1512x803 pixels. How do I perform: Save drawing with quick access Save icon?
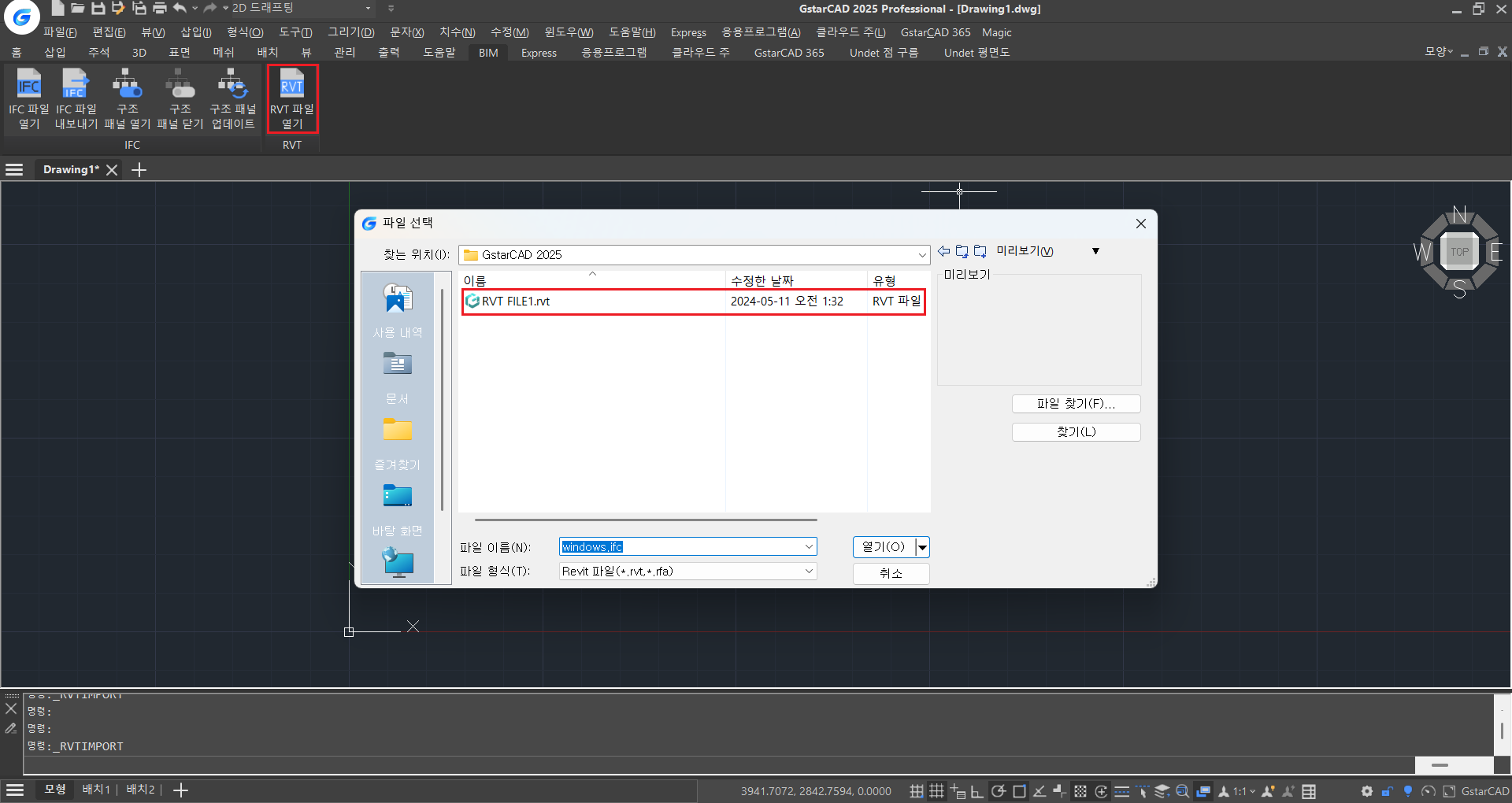98,8
